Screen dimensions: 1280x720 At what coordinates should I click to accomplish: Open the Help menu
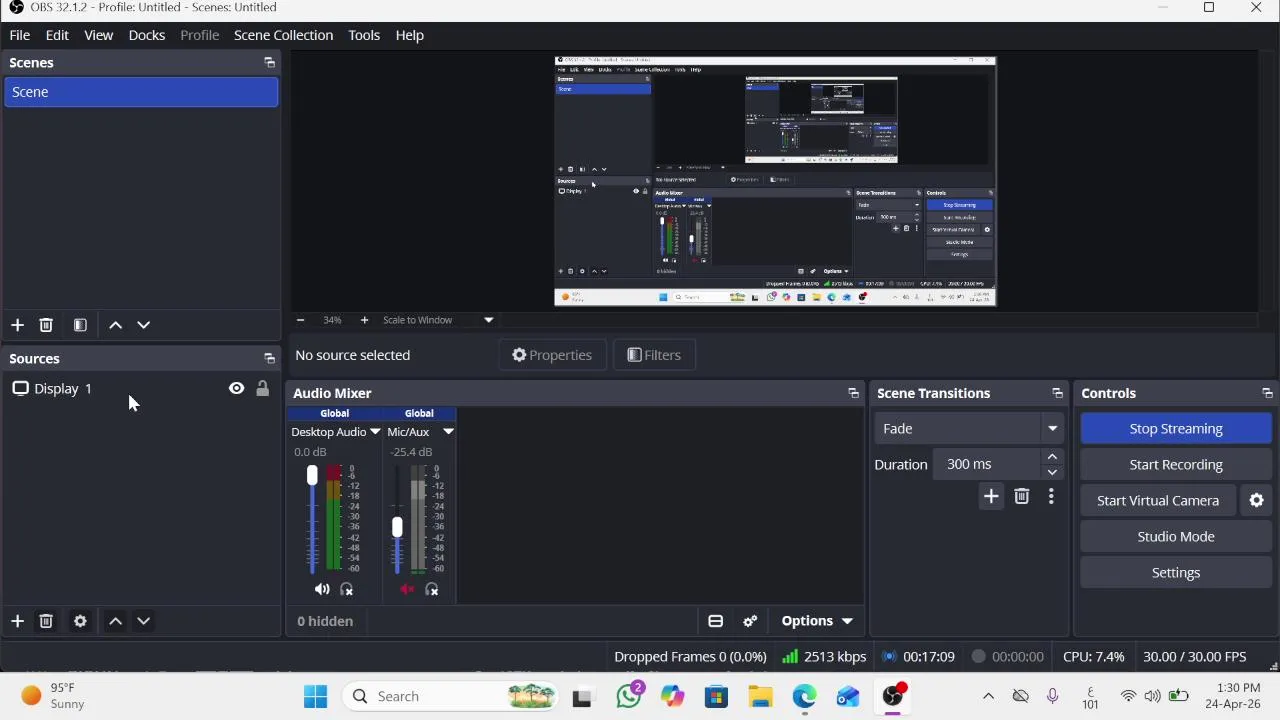click(409, 35)
